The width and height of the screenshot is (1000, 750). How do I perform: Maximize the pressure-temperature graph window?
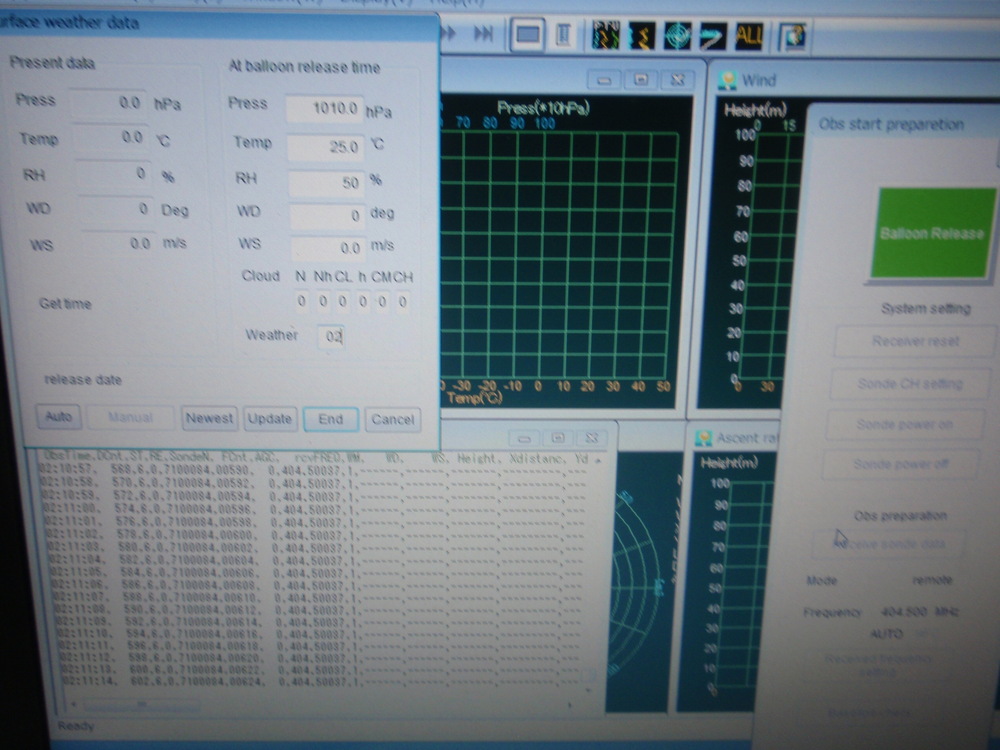point(641,80)
